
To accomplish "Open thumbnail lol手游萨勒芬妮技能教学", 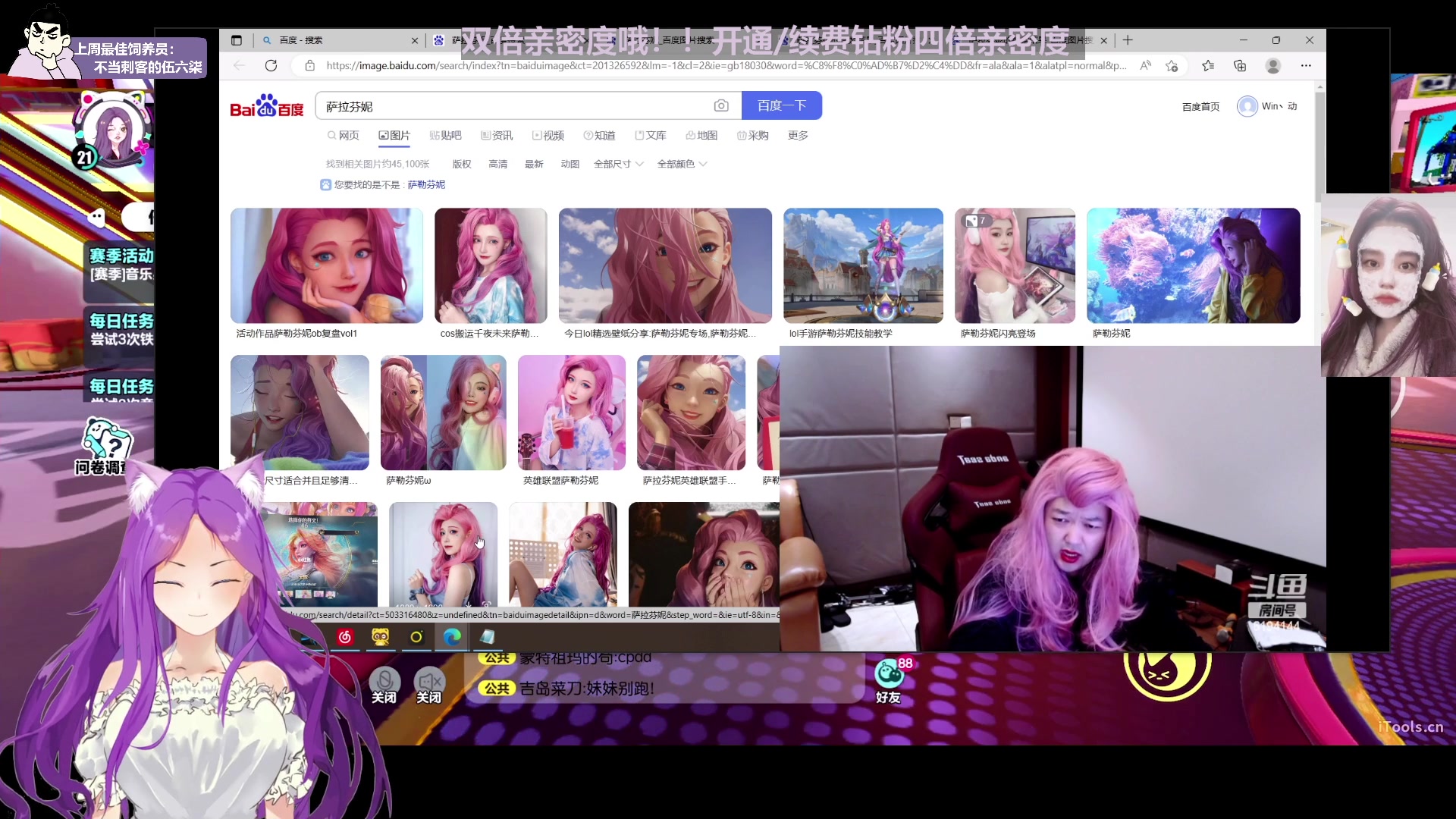I will (x=863, y=265).
